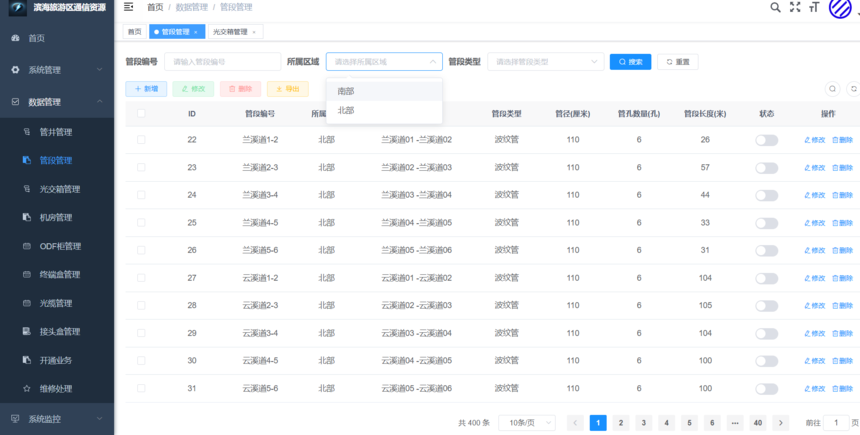Collapse the sidebar with the hamburger icon
This screenshot has width=860, height=435.
click(x=128, y=7)
